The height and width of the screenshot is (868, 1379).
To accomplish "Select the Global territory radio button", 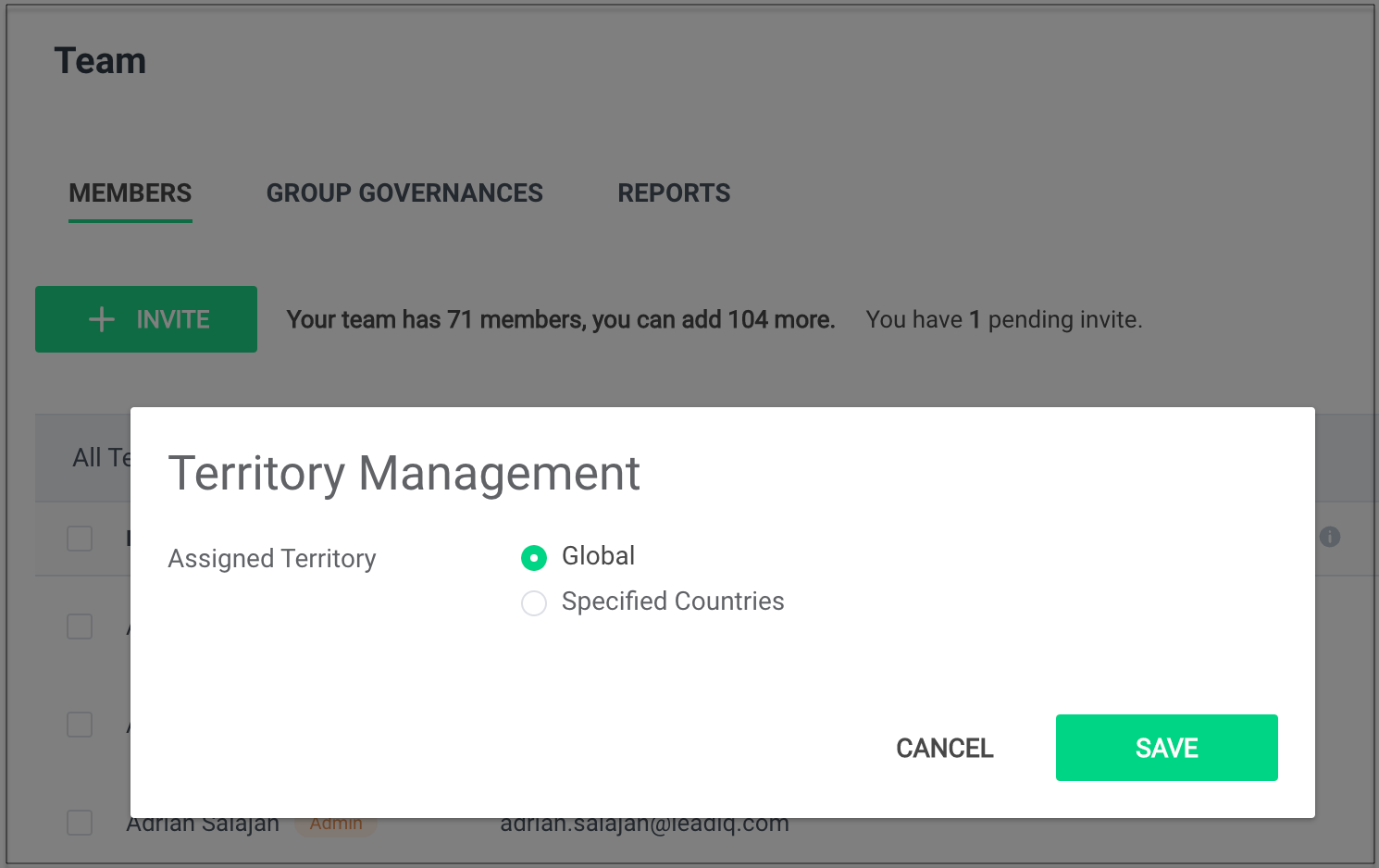I will tap(534, 557).
